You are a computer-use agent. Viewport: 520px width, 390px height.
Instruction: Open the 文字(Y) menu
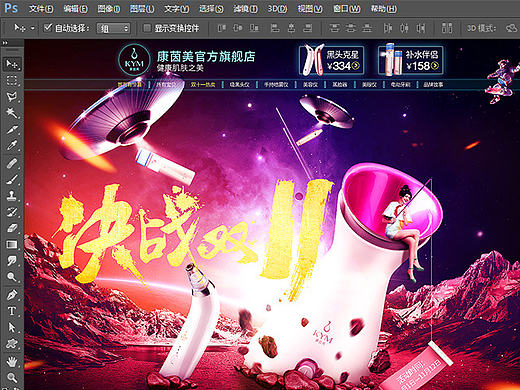pyautogui.click(x=176, y=8)
